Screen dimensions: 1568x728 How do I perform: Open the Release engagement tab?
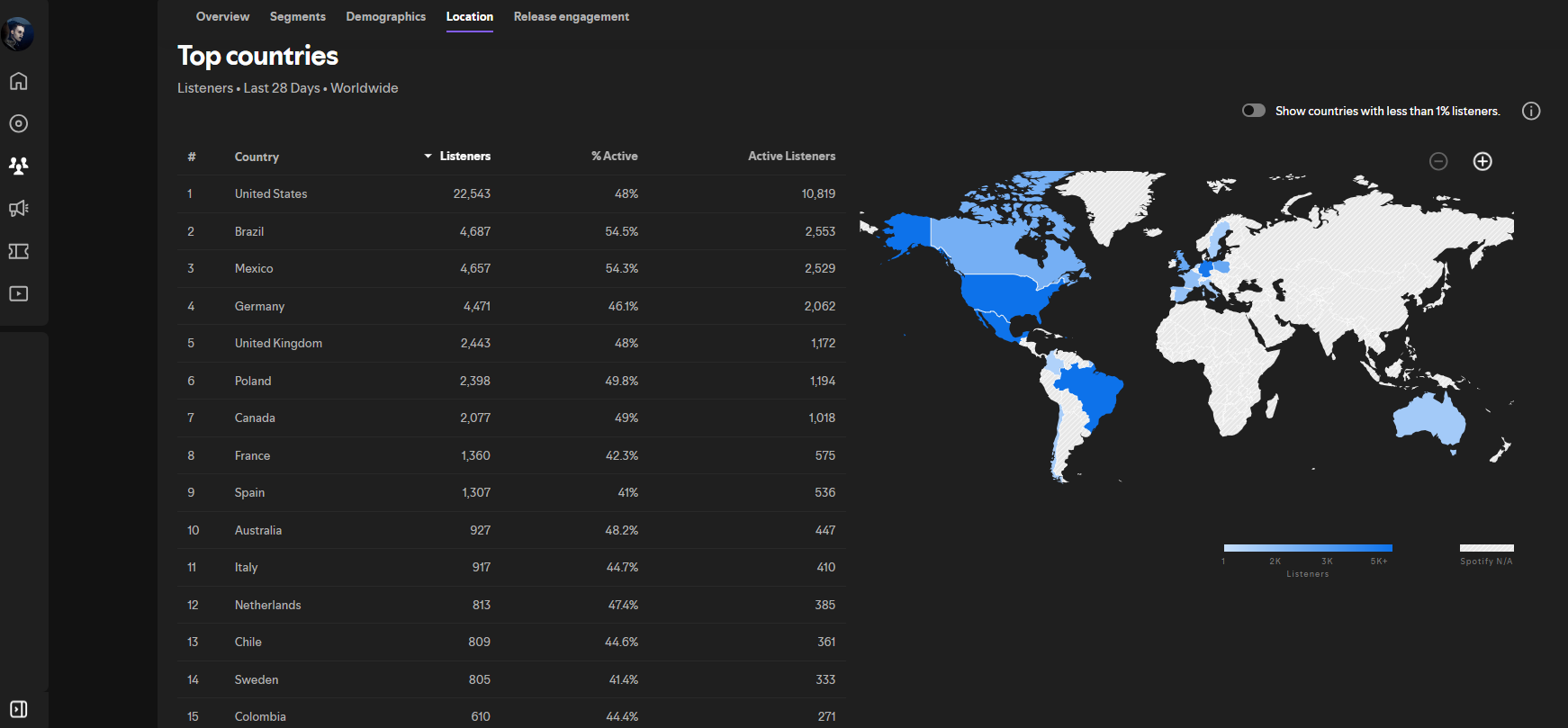coord(572,16)
